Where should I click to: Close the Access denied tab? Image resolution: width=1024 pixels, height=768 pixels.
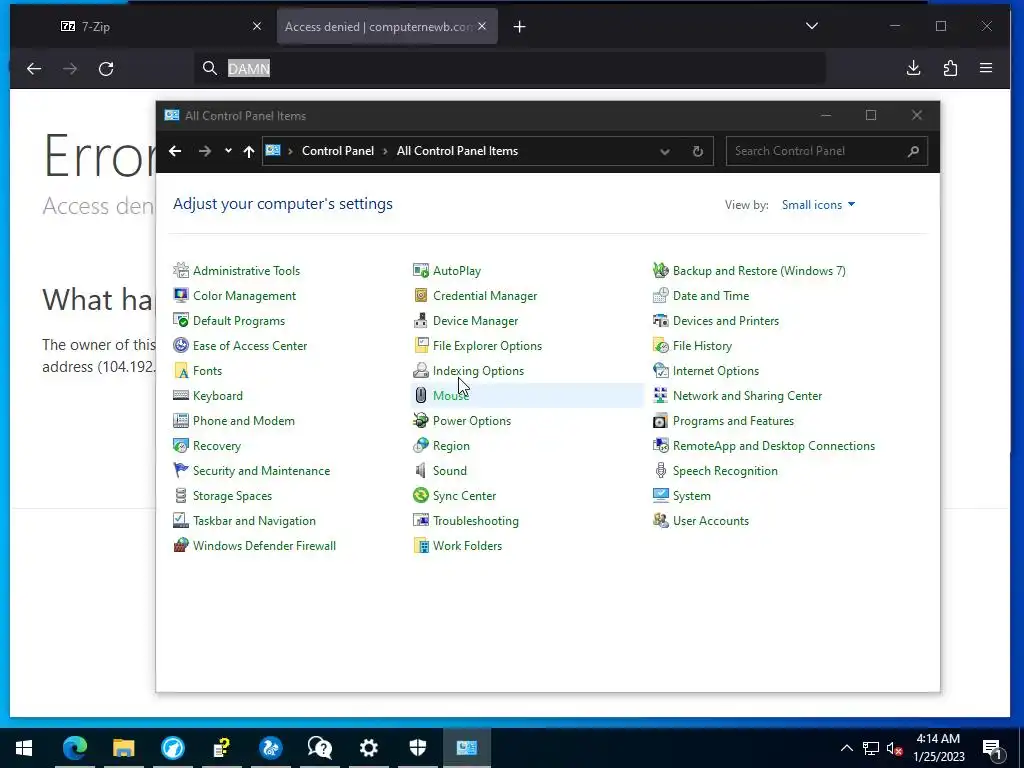pyautogui.click(x=482, y=26)
